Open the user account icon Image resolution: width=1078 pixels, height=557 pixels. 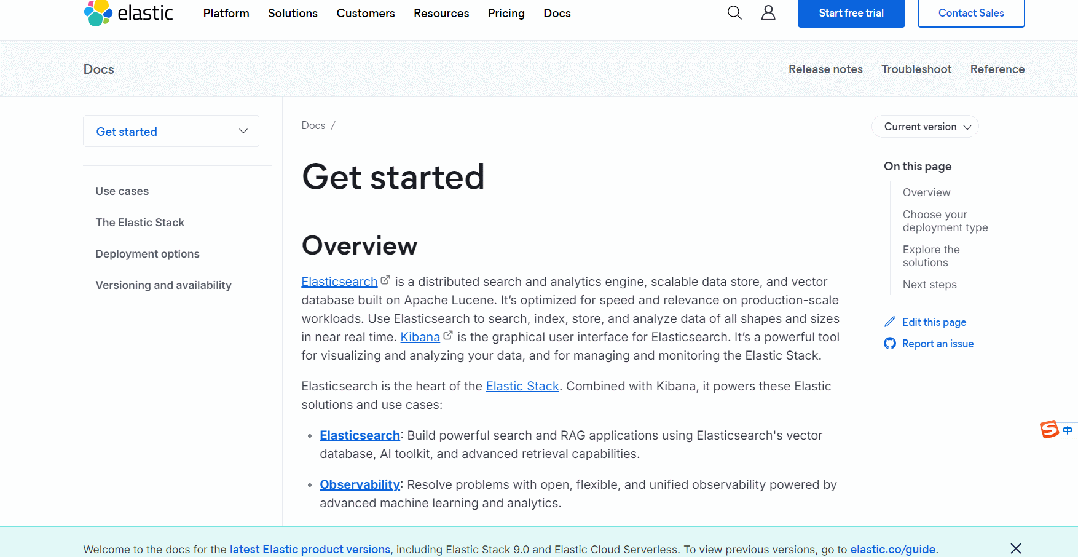tap(768, 13)
